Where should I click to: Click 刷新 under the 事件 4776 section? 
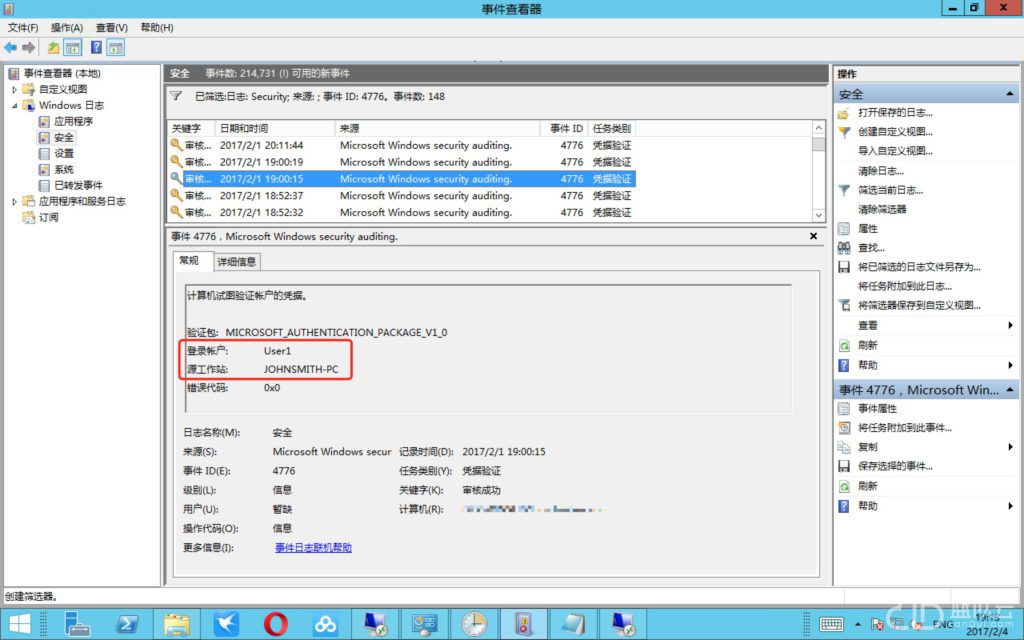tap(867, 486)
